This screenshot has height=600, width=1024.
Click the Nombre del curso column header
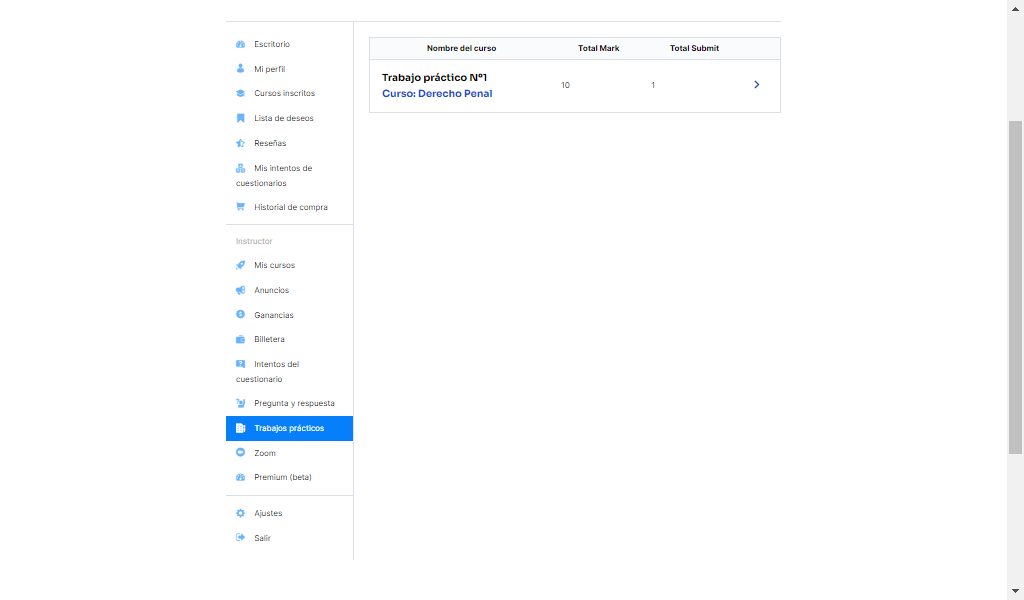pyautogui.click(x=461, y=48)
